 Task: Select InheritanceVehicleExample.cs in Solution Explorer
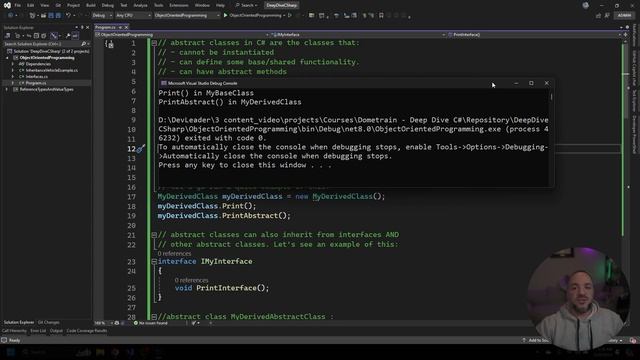coord(51,71)
